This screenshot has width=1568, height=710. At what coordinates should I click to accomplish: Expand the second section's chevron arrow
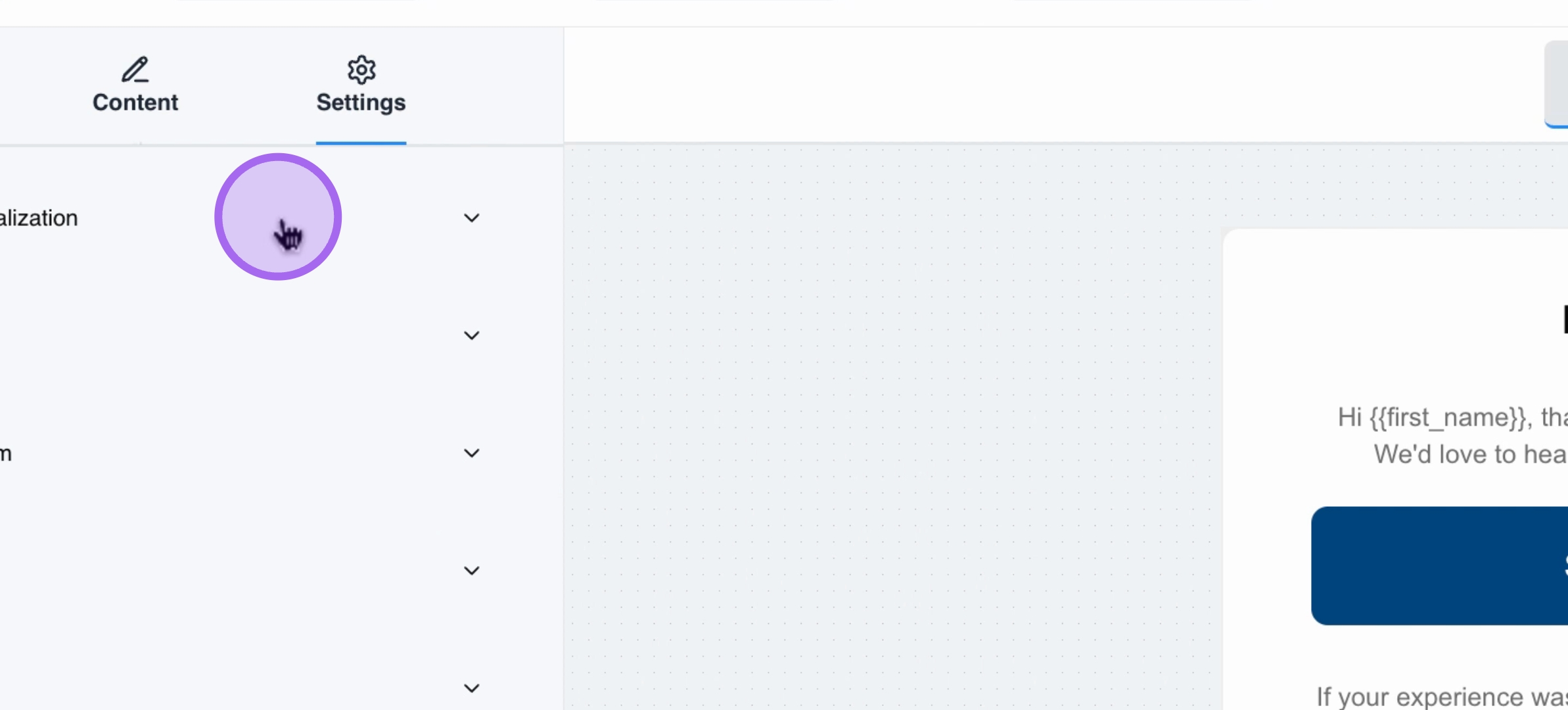pyautogui.click(x=471, y=335)
